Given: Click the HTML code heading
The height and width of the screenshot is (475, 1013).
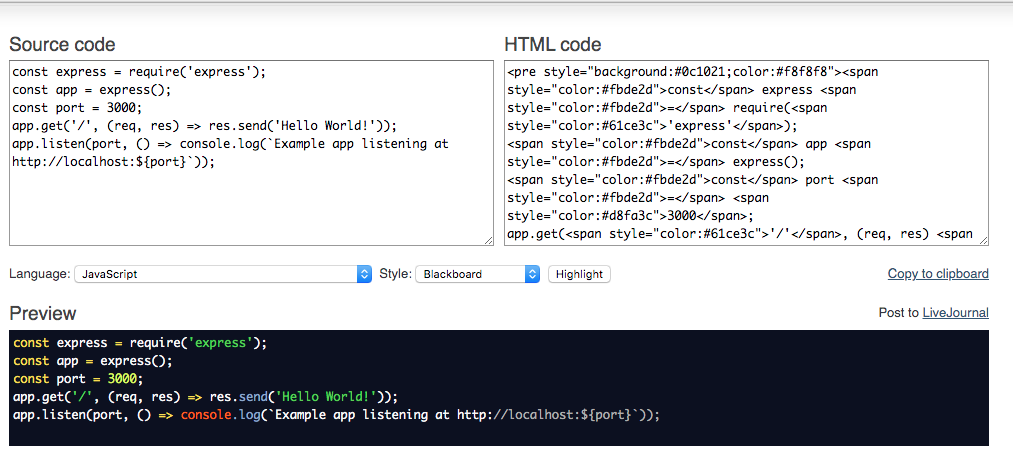Looking at the screenshot, I should coord(552,45).
